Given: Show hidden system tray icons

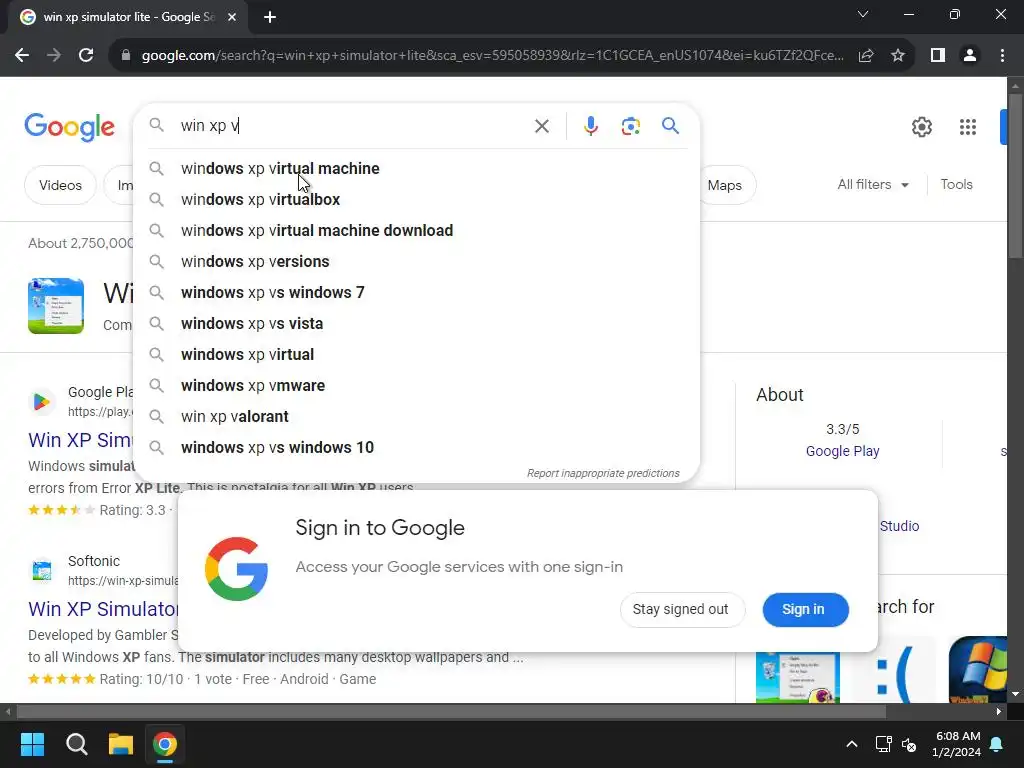Looking at the screenshot, I should (852, 744).
